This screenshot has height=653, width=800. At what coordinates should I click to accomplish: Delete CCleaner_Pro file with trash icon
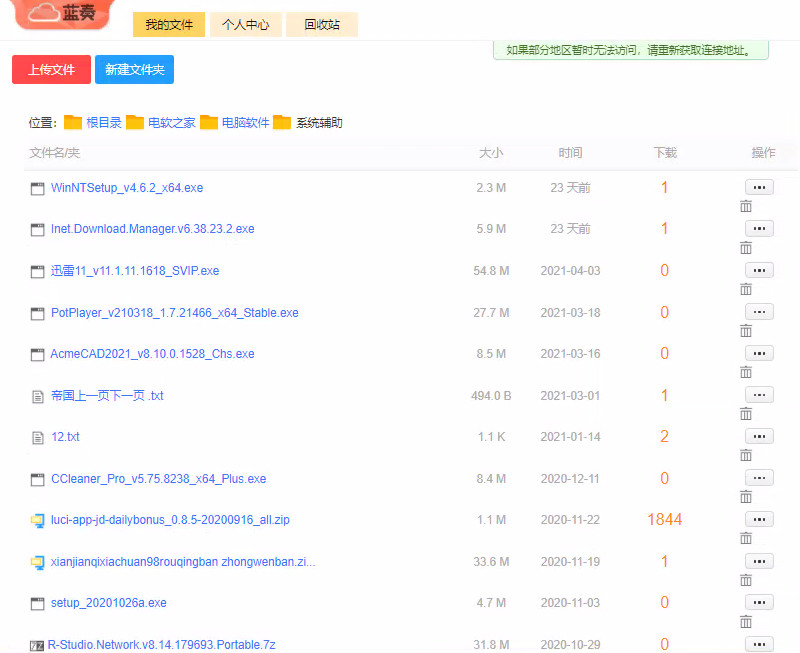746,497
